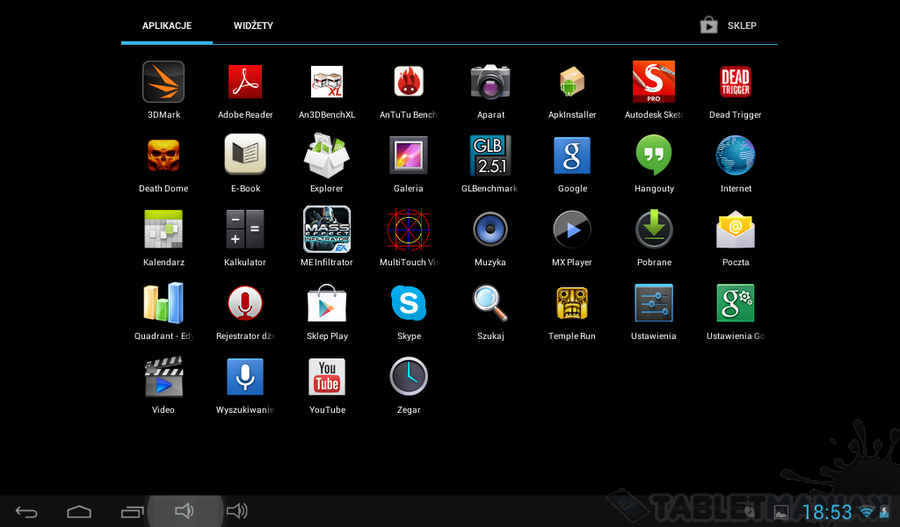Open the Aparat camera app

[x=490, y=82]
